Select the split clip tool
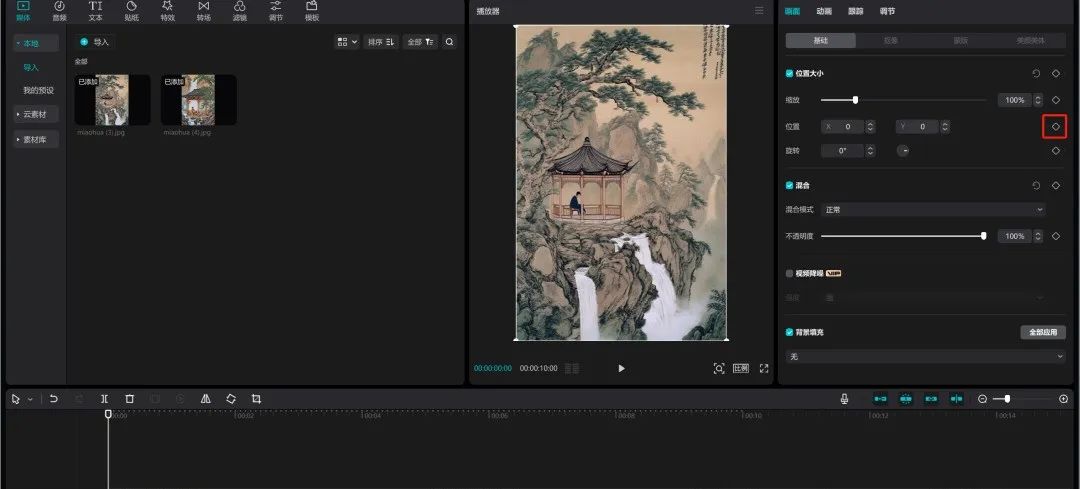 tap(105, 399)
